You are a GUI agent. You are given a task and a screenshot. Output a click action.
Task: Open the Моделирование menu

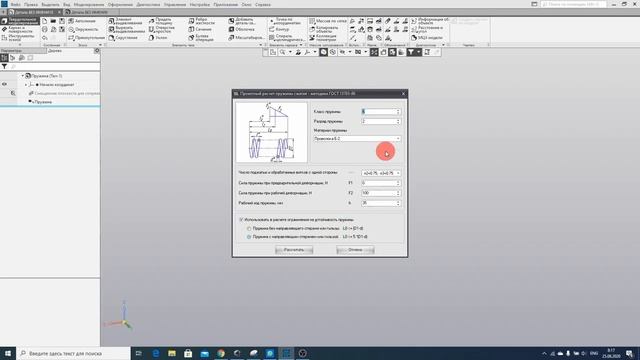click(x=89, y=4)
